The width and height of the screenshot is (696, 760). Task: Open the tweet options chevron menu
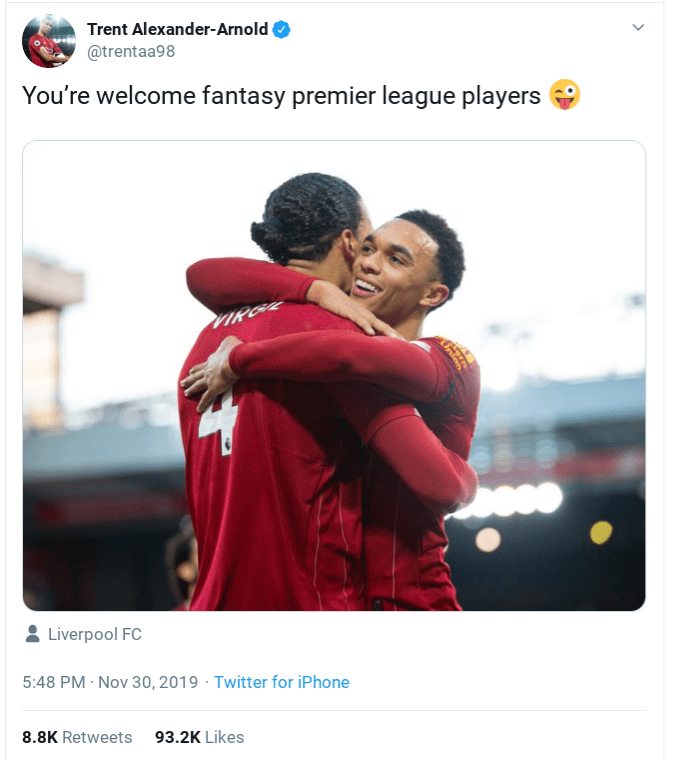point(638,28)
